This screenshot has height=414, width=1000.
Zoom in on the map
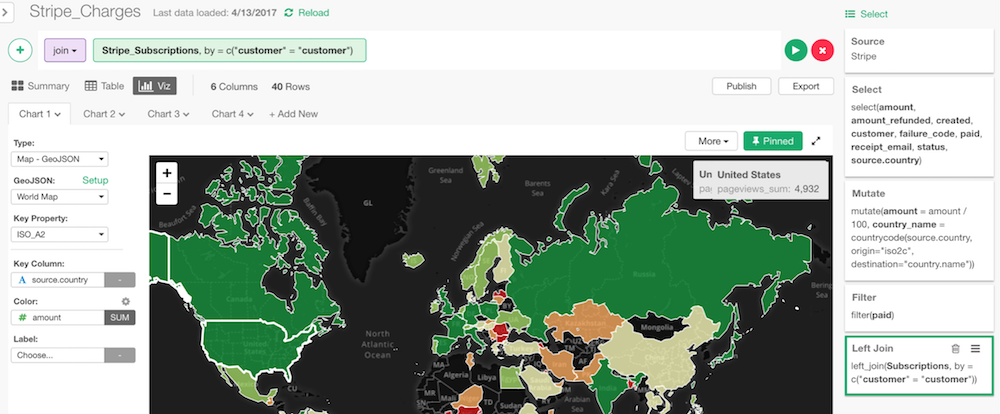coord(166,173)
